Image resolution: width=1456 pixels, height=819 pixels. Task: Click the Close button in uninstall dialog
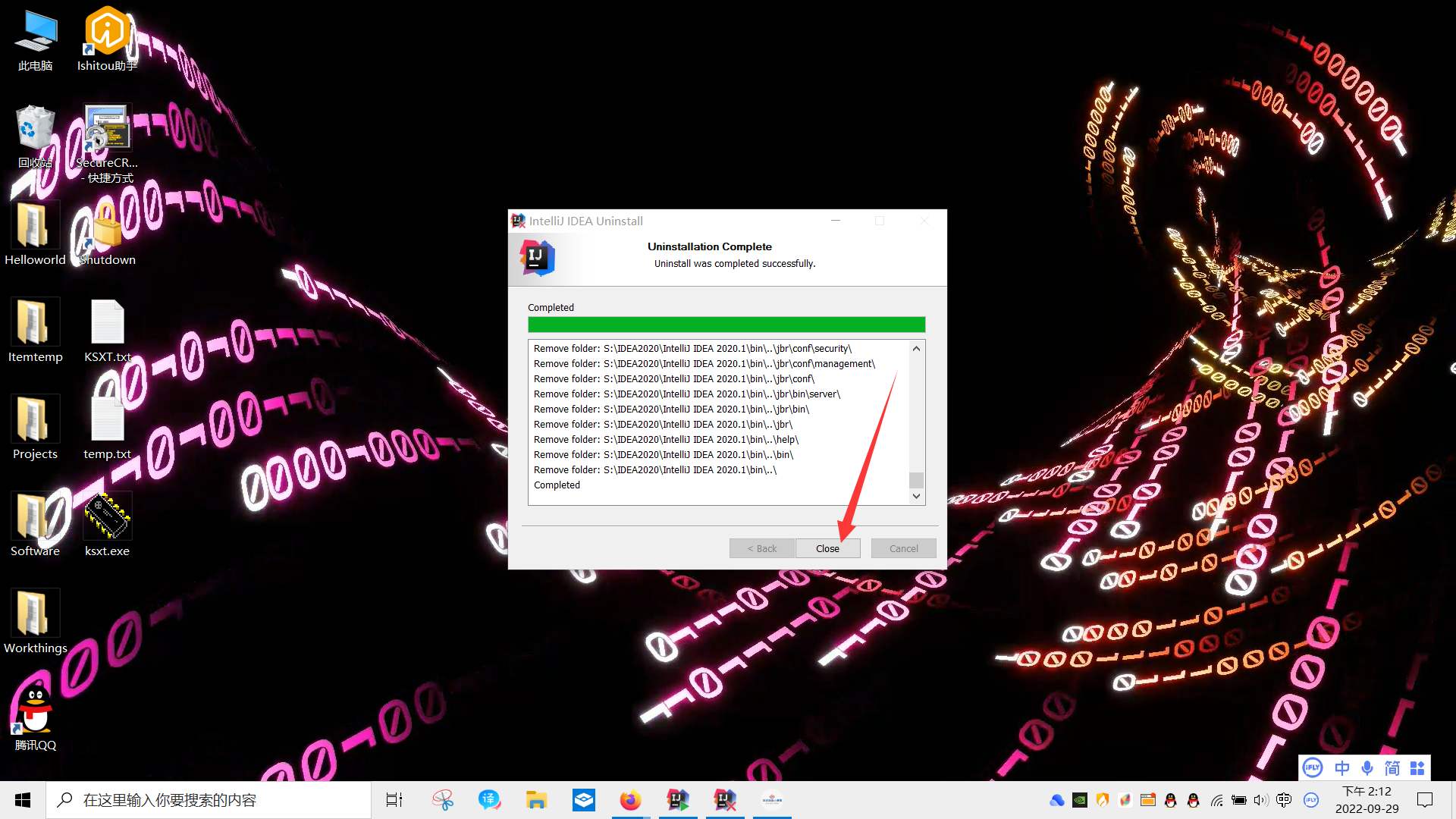(x=827, y=548)
